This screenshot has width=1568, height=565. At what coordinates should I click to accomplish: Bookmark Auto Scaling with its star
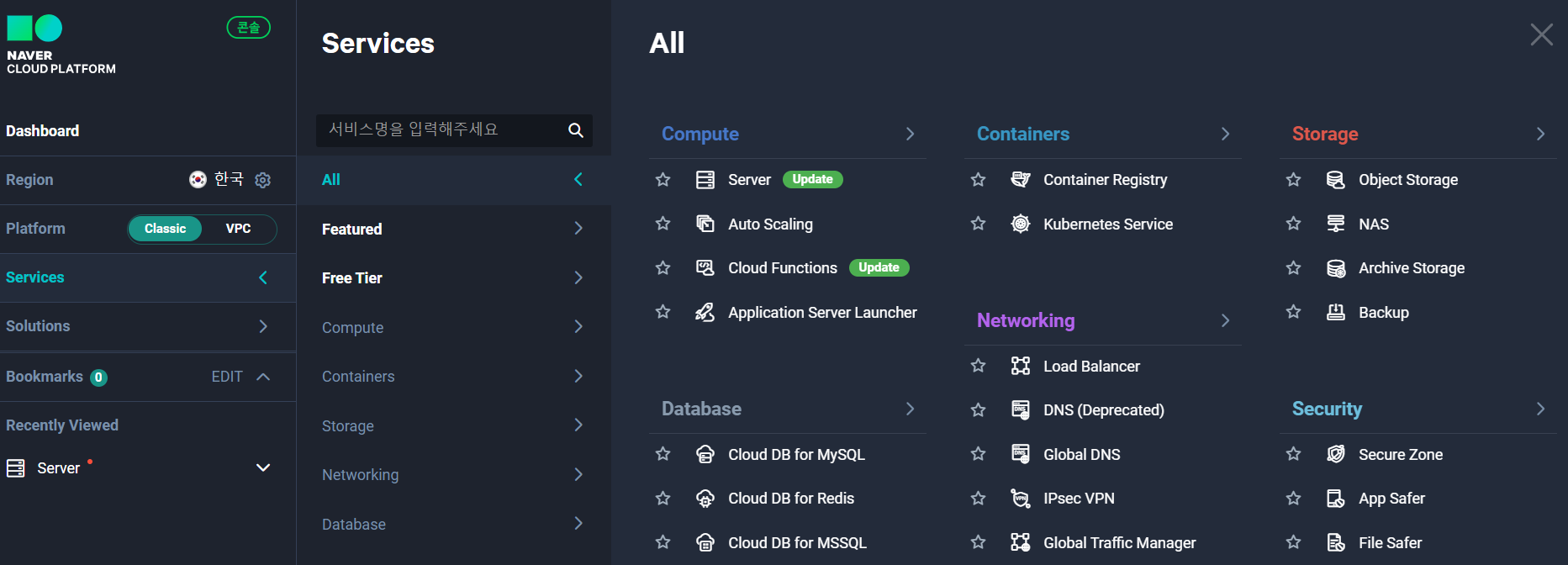point(663,223)
